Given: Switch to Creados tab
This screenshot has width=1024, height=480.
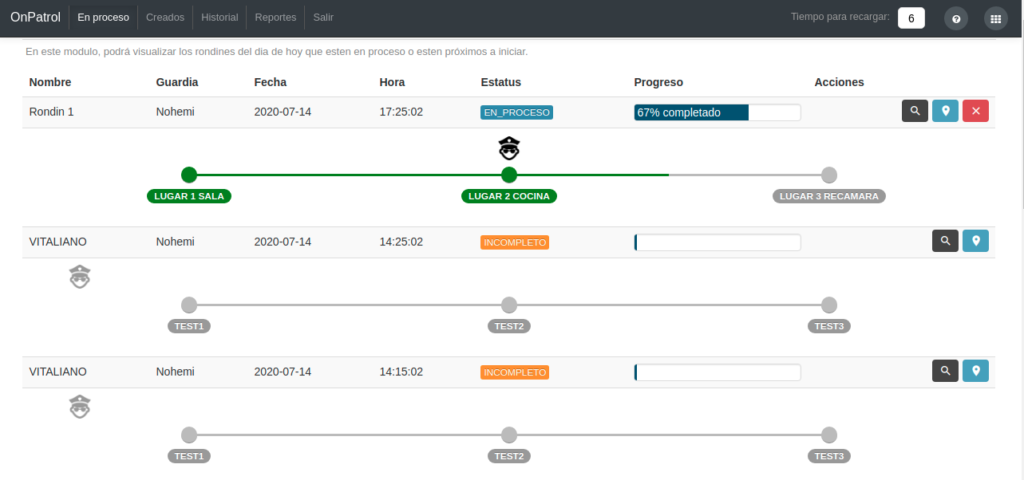Looking at the screenshot, I should click(x=165, y=18).
